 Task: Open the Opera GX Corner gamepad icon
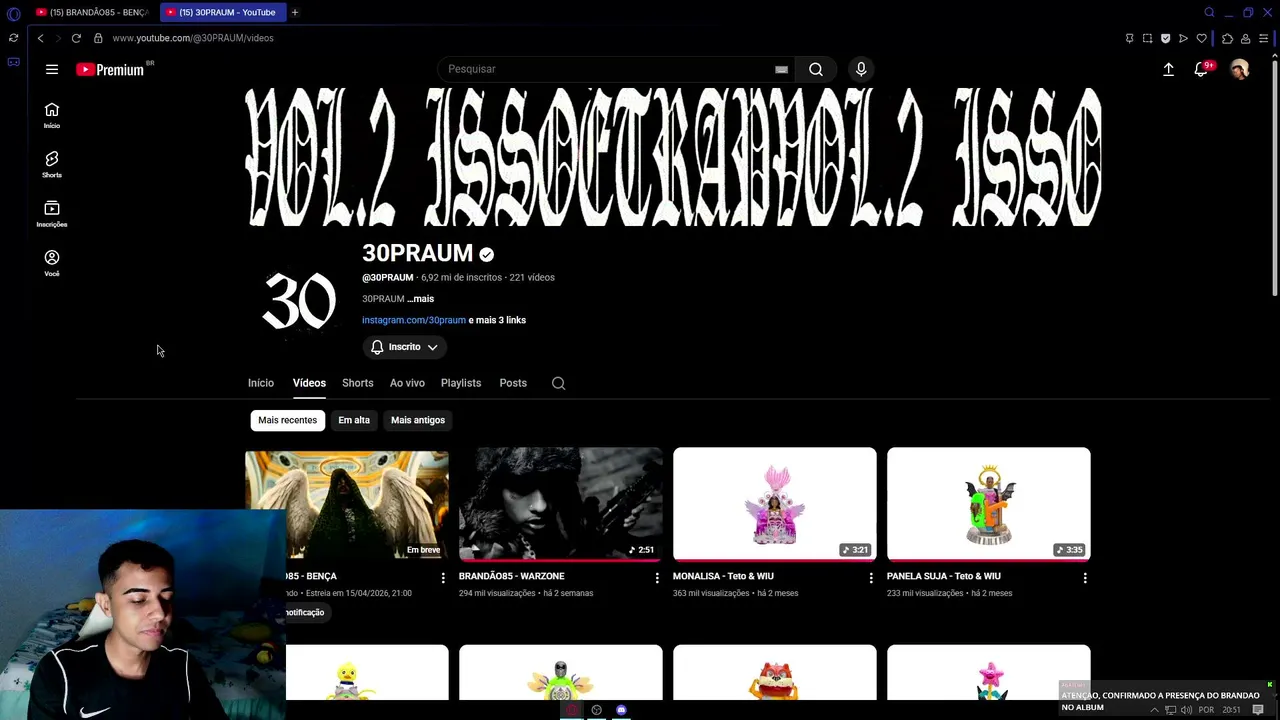click(x=13, y=62)
